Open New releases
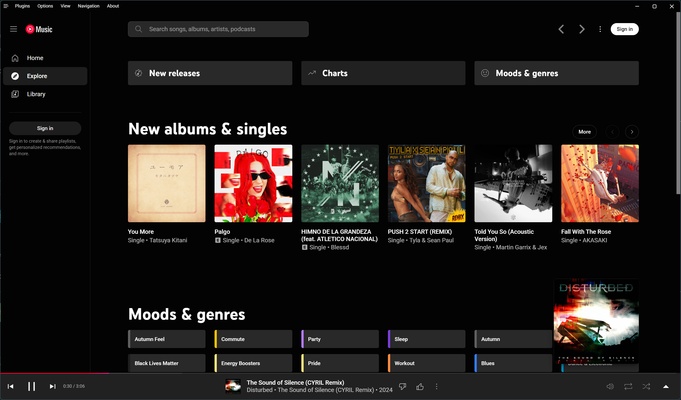681x400 pixels. click(x=210, y=73)
